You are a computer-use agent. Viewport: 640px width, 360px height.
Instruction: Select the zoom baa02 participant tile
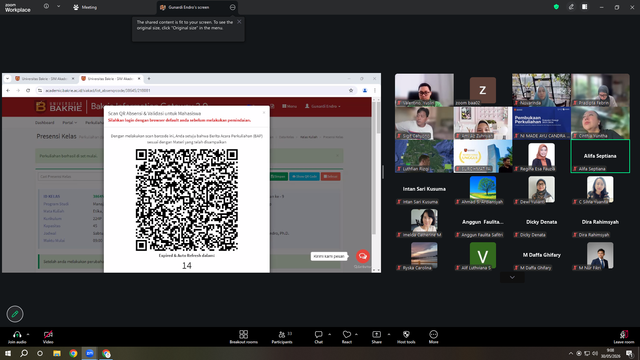(482, 90)
